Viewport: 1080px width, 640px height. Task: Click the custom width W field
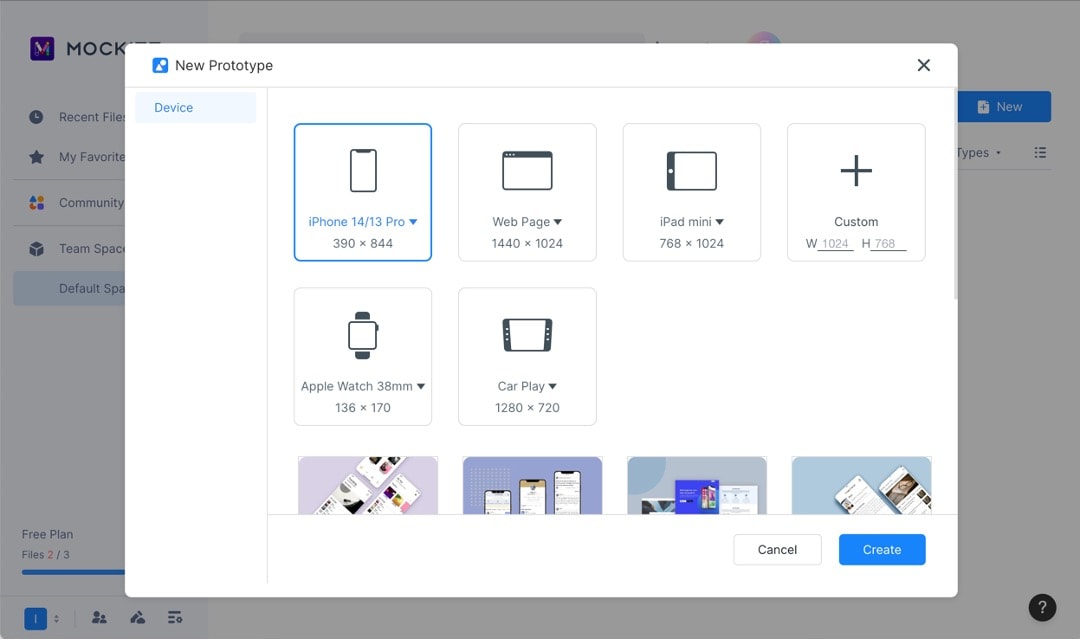pos(835,243)
